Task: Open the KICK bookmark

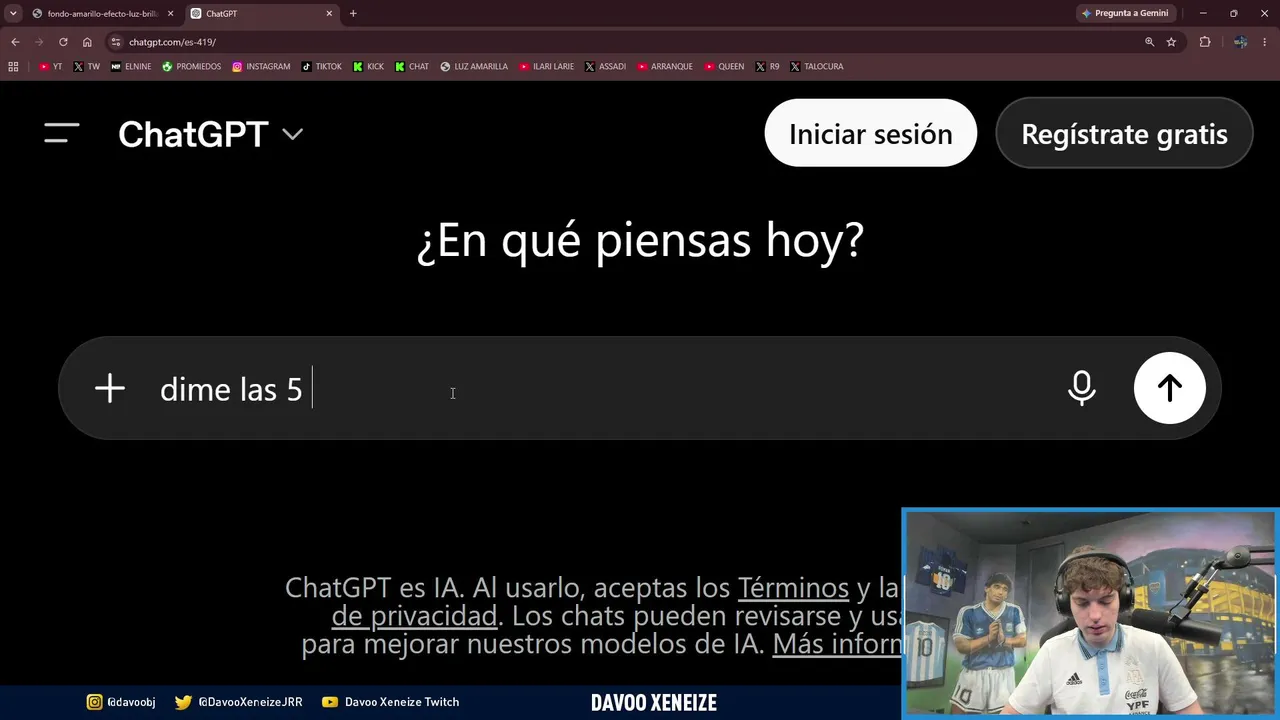Action: click(368, 67)
